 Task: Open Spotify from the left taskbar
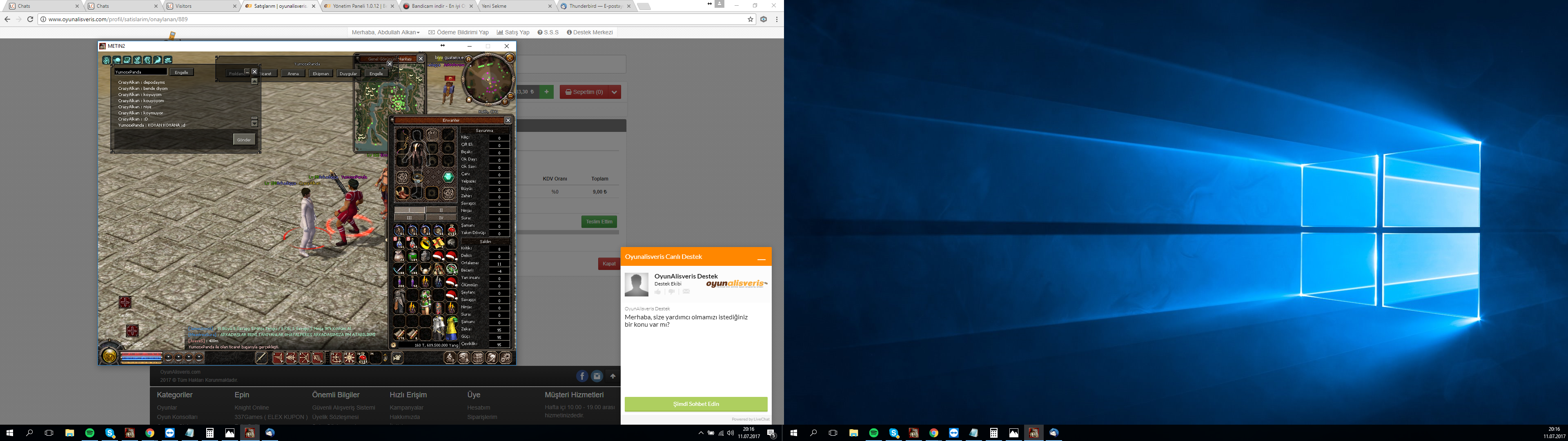89,433
